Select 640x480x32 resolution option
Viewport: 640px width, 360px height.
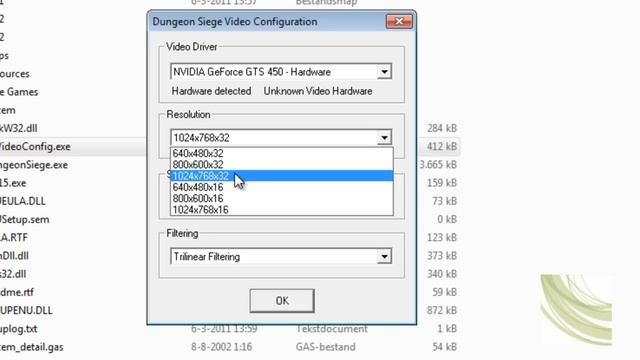(282, 153)
